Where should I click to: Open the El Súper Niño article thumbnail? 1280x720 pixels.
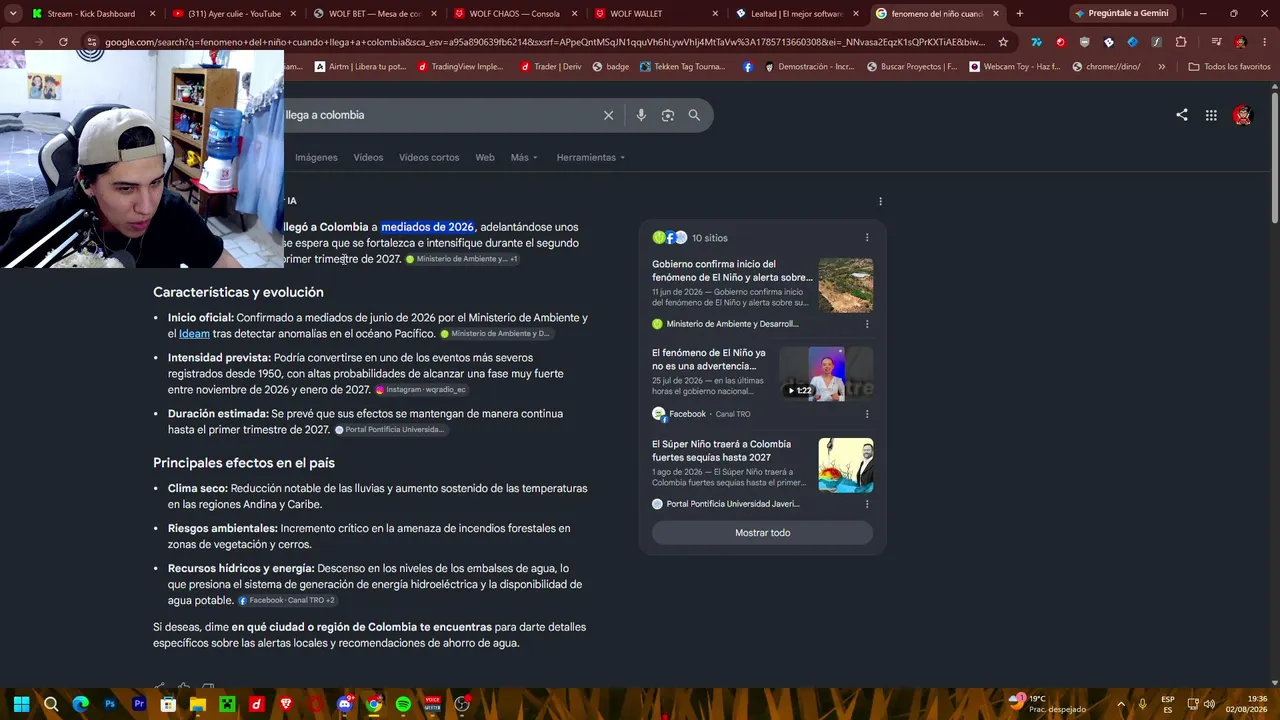click(x=846, y=465)
